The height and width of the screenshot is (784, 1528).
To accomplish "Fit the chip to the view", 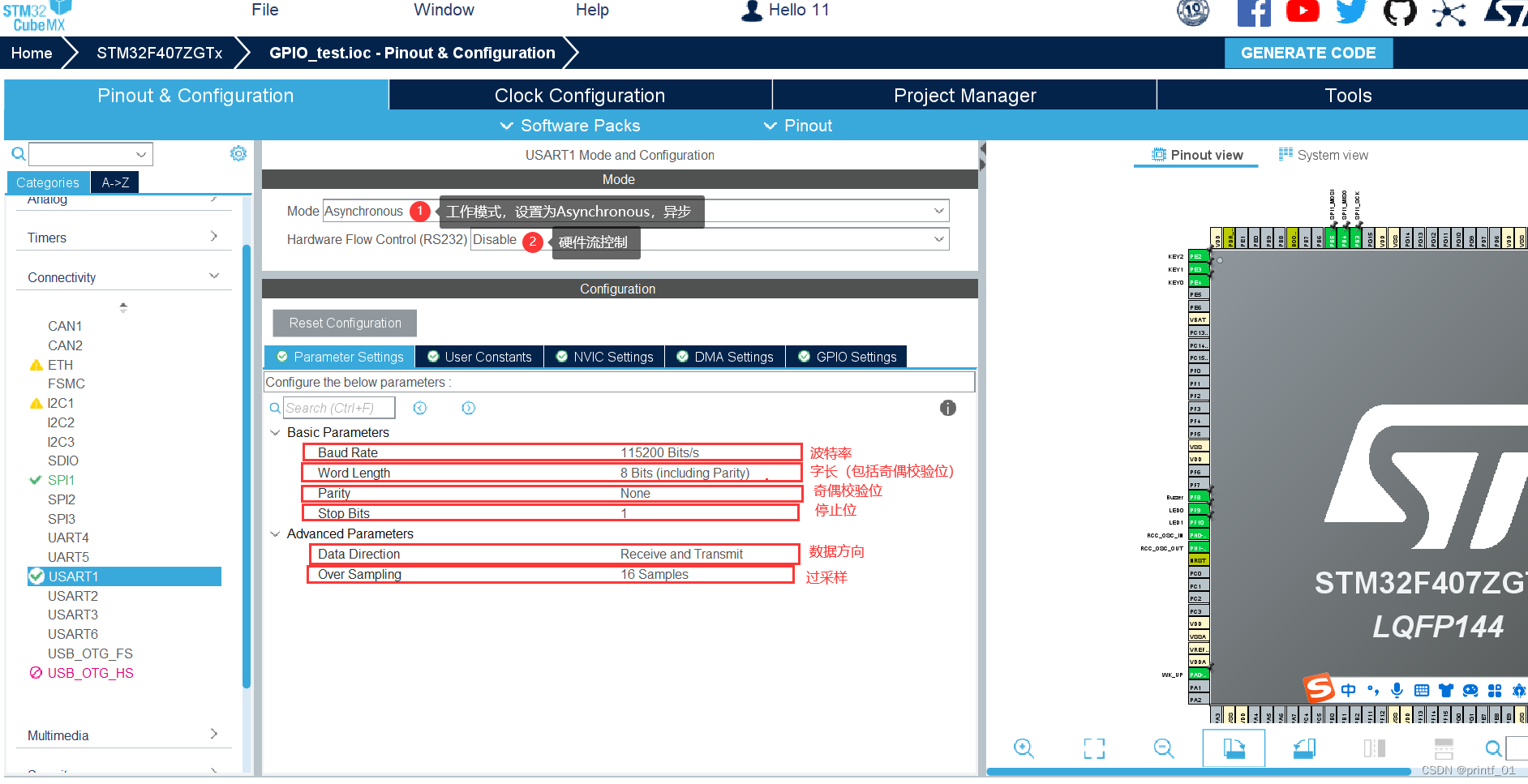I will pos(1094,748).
